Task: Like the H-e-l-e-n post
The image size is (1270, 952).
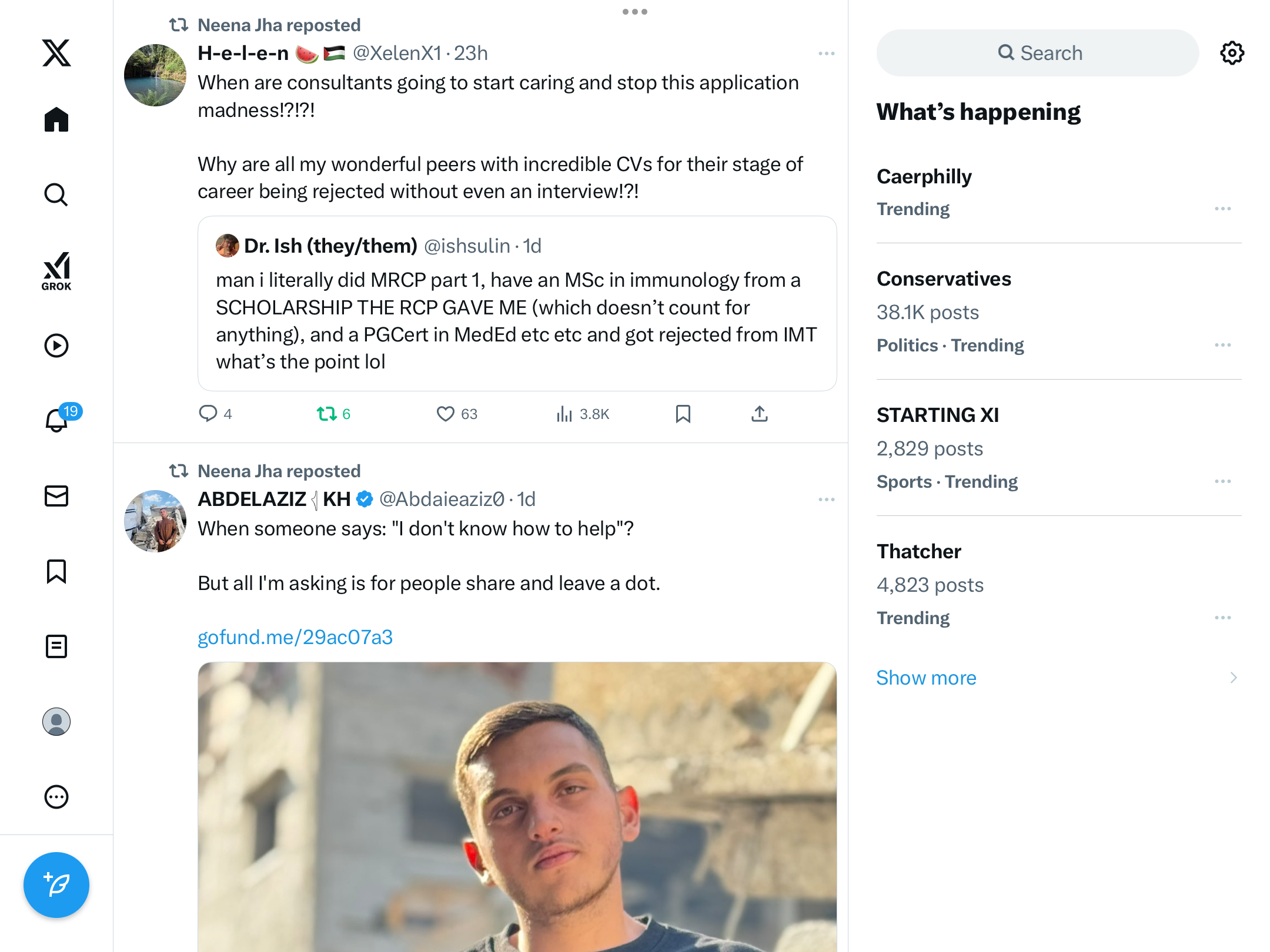Action: coord(446,414)
